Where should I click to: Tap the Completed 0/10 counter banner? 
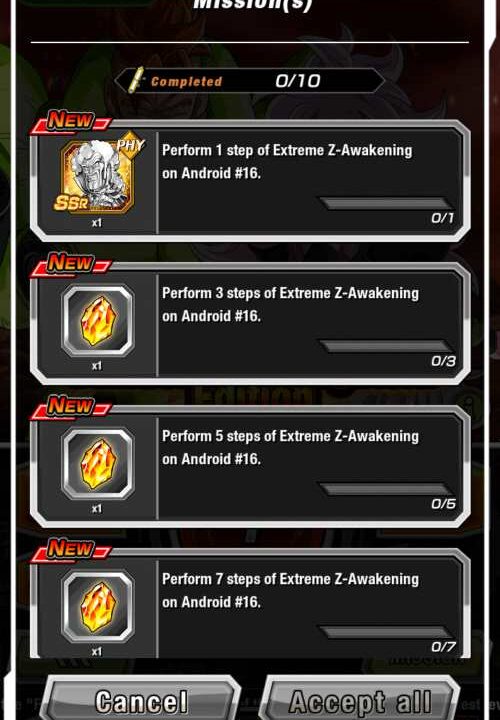(x=249, y=81)
